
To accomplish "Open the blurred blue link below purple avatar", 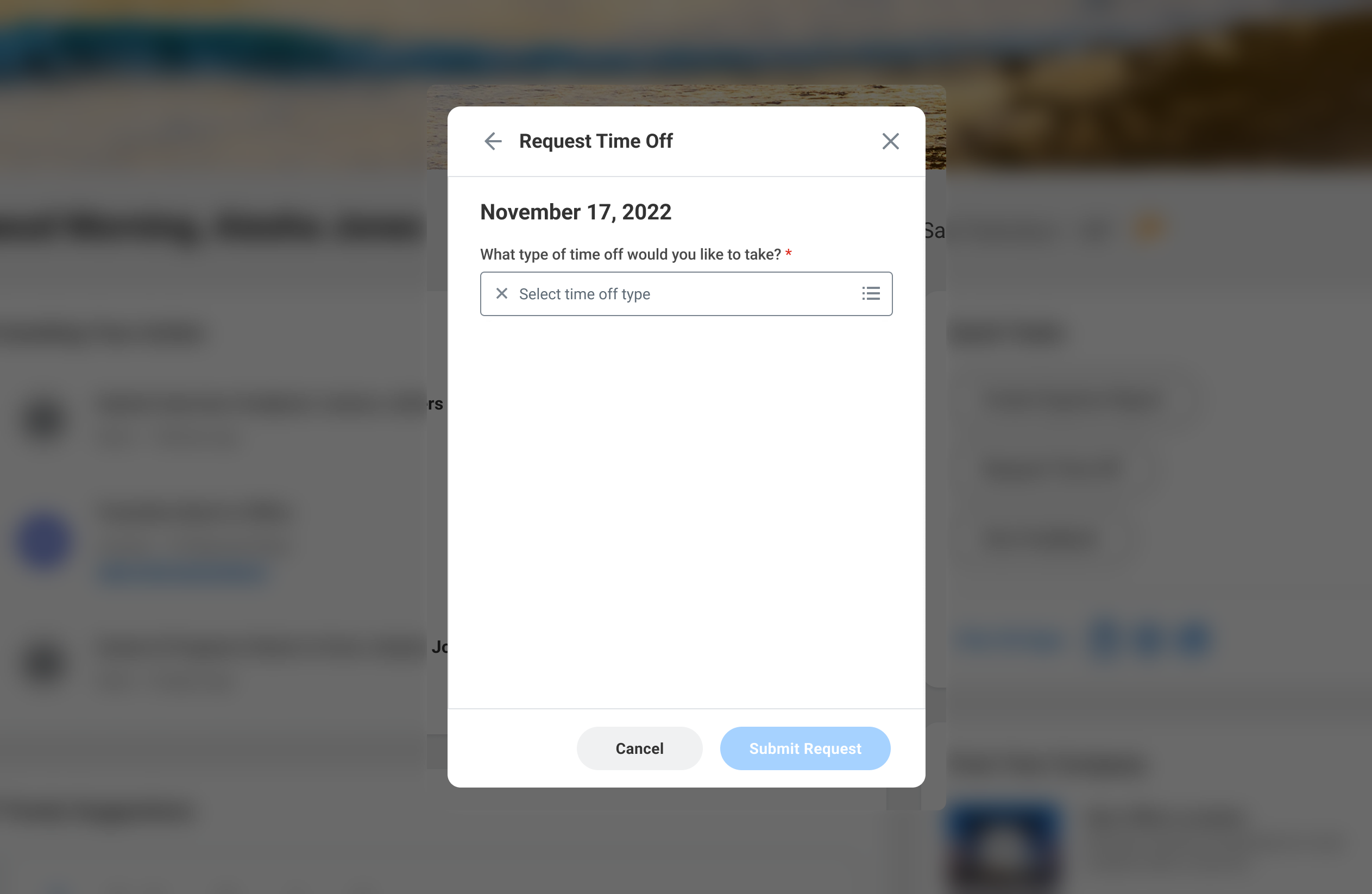I will (x=184, y=573).
